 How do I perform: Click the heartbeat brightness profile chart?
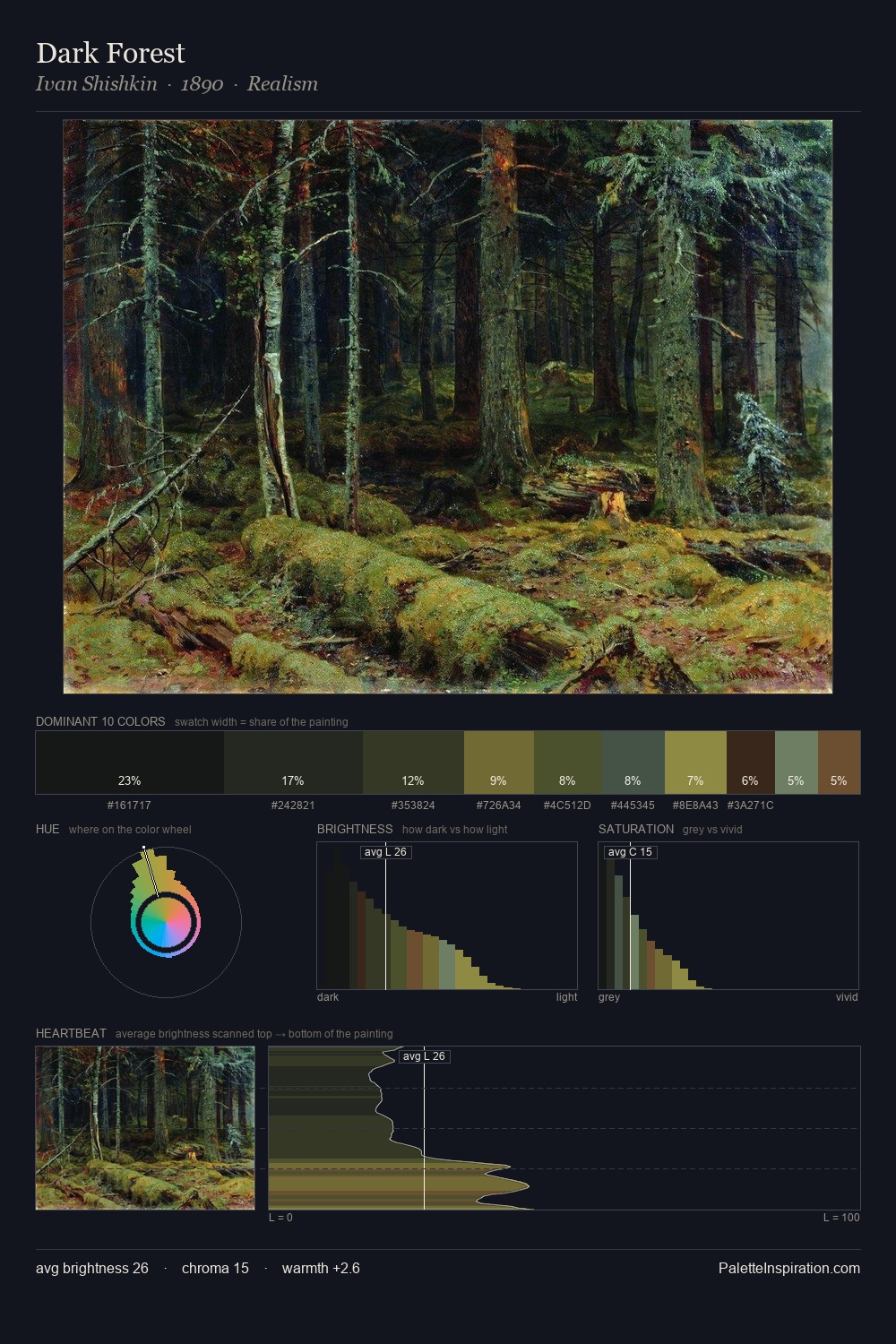click(564, 1128)
